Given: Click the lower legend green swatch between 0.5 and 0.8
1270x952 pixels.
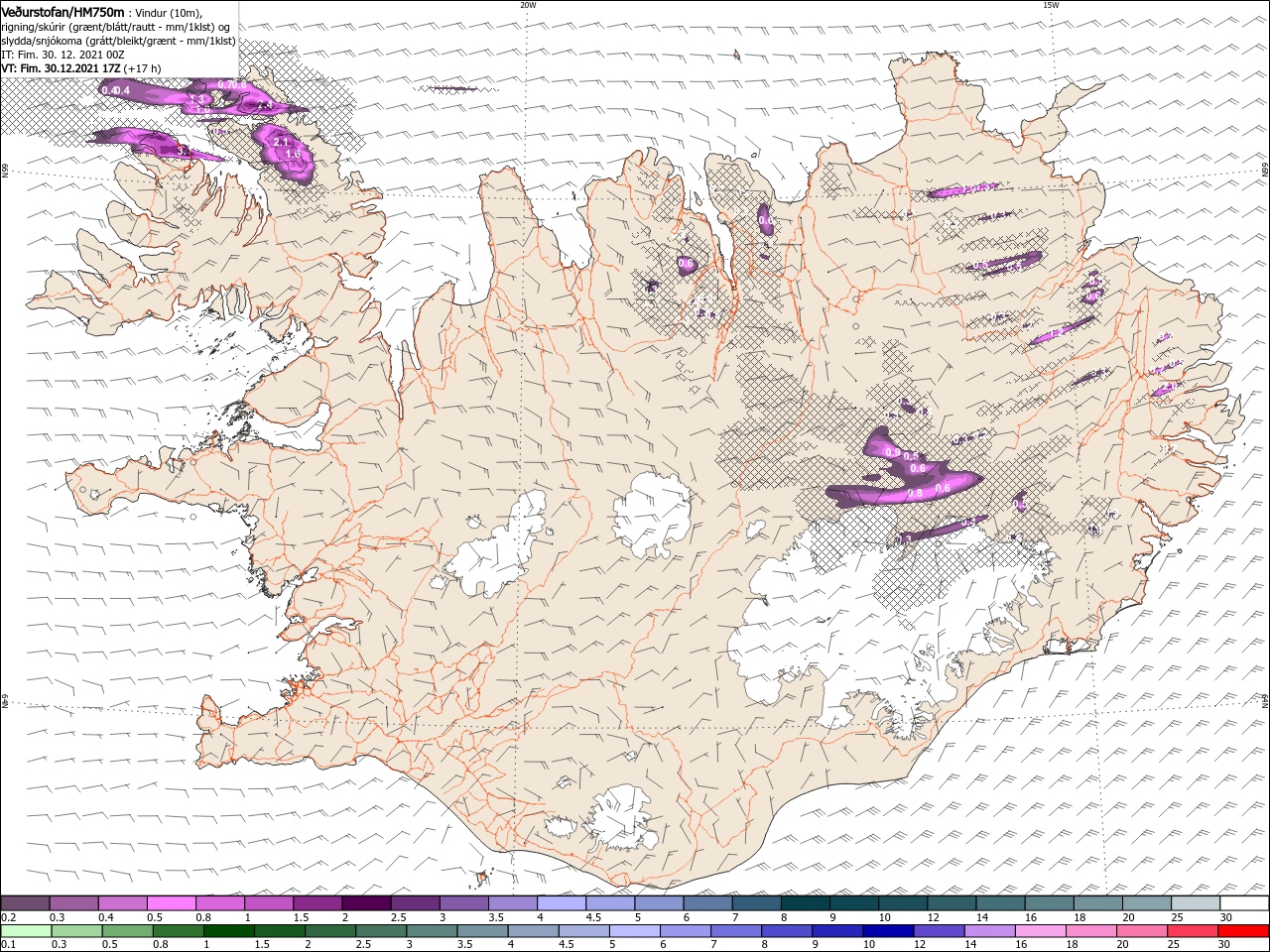Looking at the screenshot, I should 128,931.
